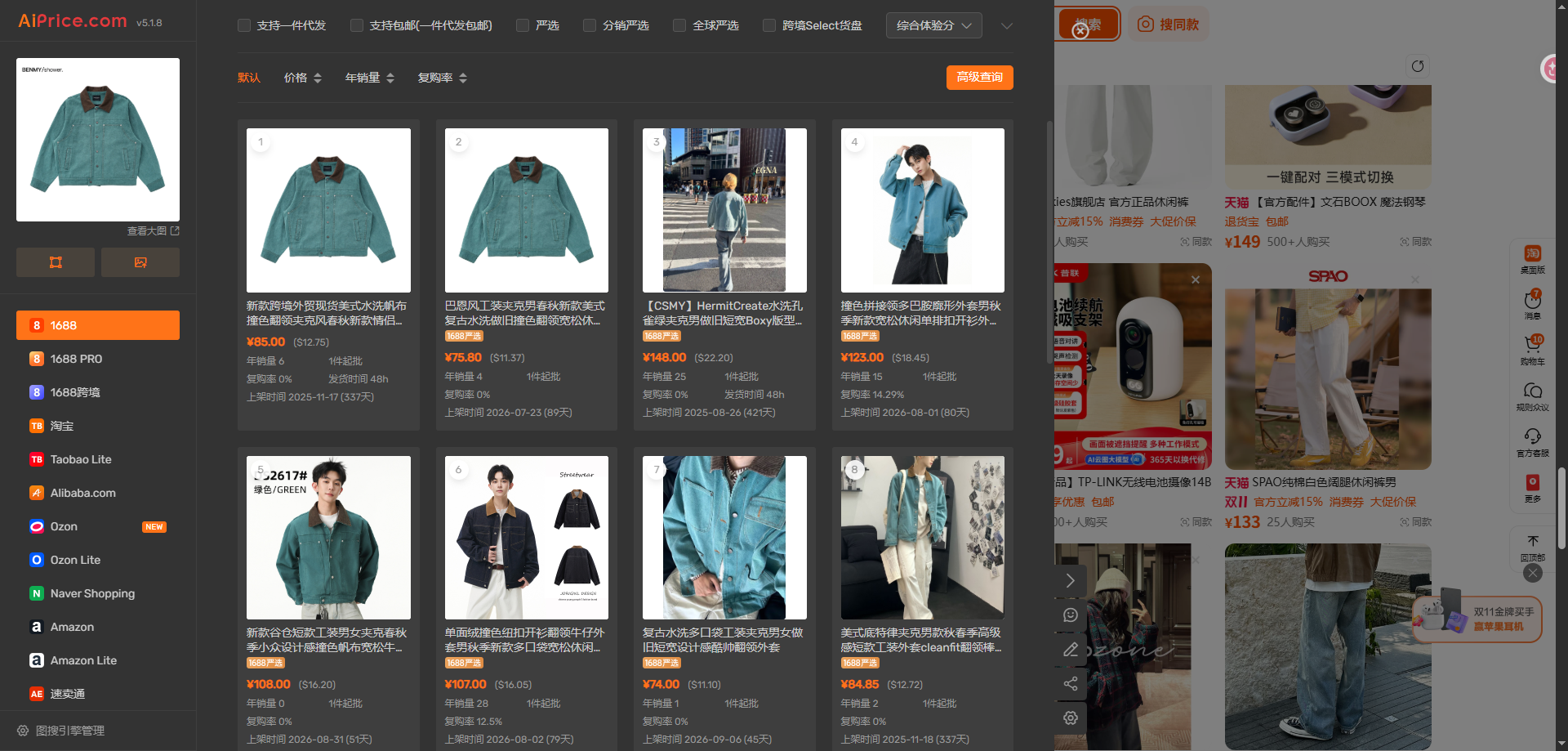Image resolution: width=1568 pixels, height=751 pixels.
Task: Click the 更多 more icon in right sidebar
Action: point(1533,482)
